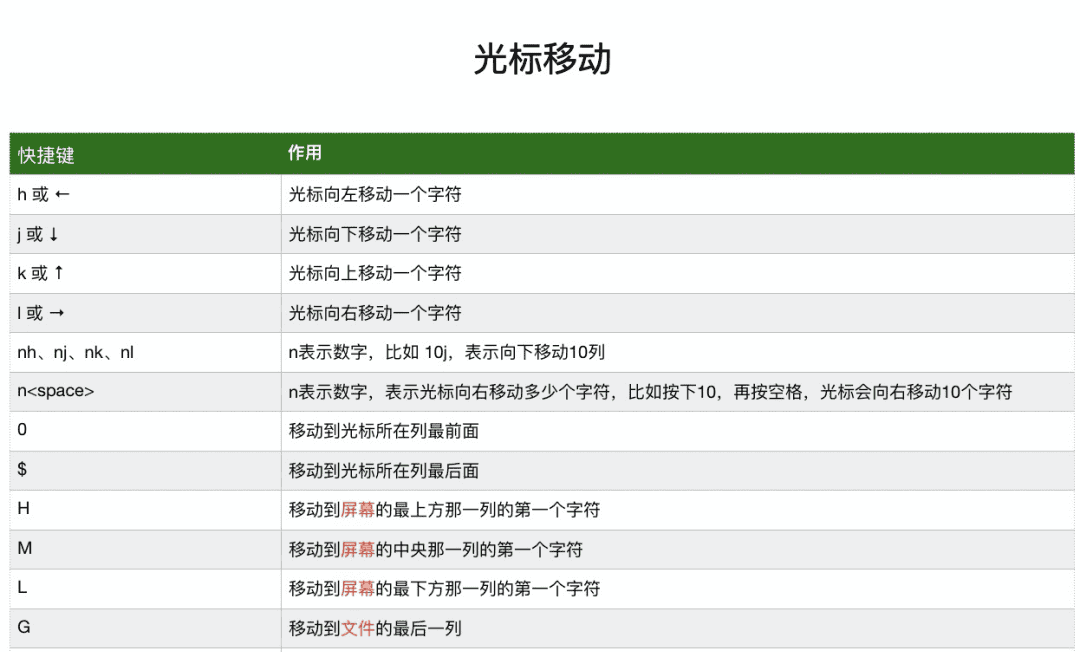Click the '$' shortcut cell
This screenshot has height=652, width=1080.
[22, 470]
